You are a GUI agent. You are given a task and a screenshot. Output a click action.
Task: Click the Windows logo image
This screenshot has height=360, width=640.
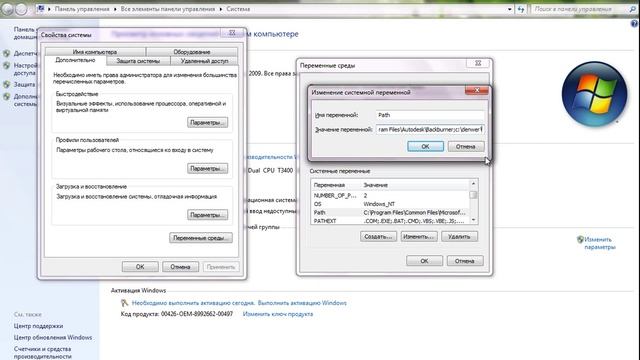(x=594, y=94)
